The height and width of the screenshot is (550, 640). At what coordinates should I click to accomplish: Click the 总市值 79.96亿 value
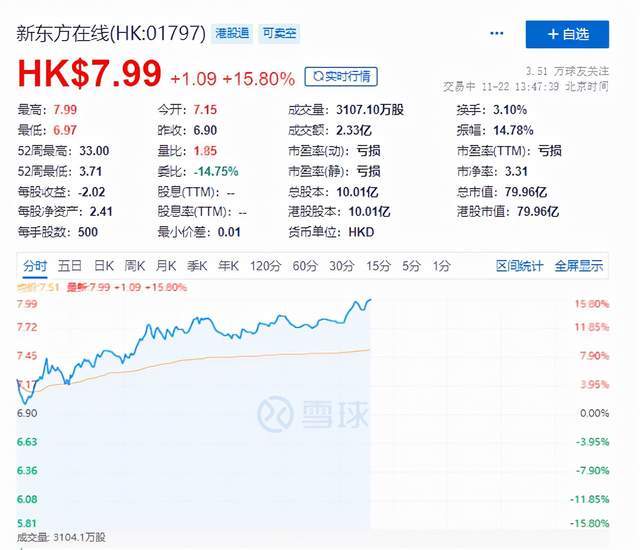tap(526, 192)
